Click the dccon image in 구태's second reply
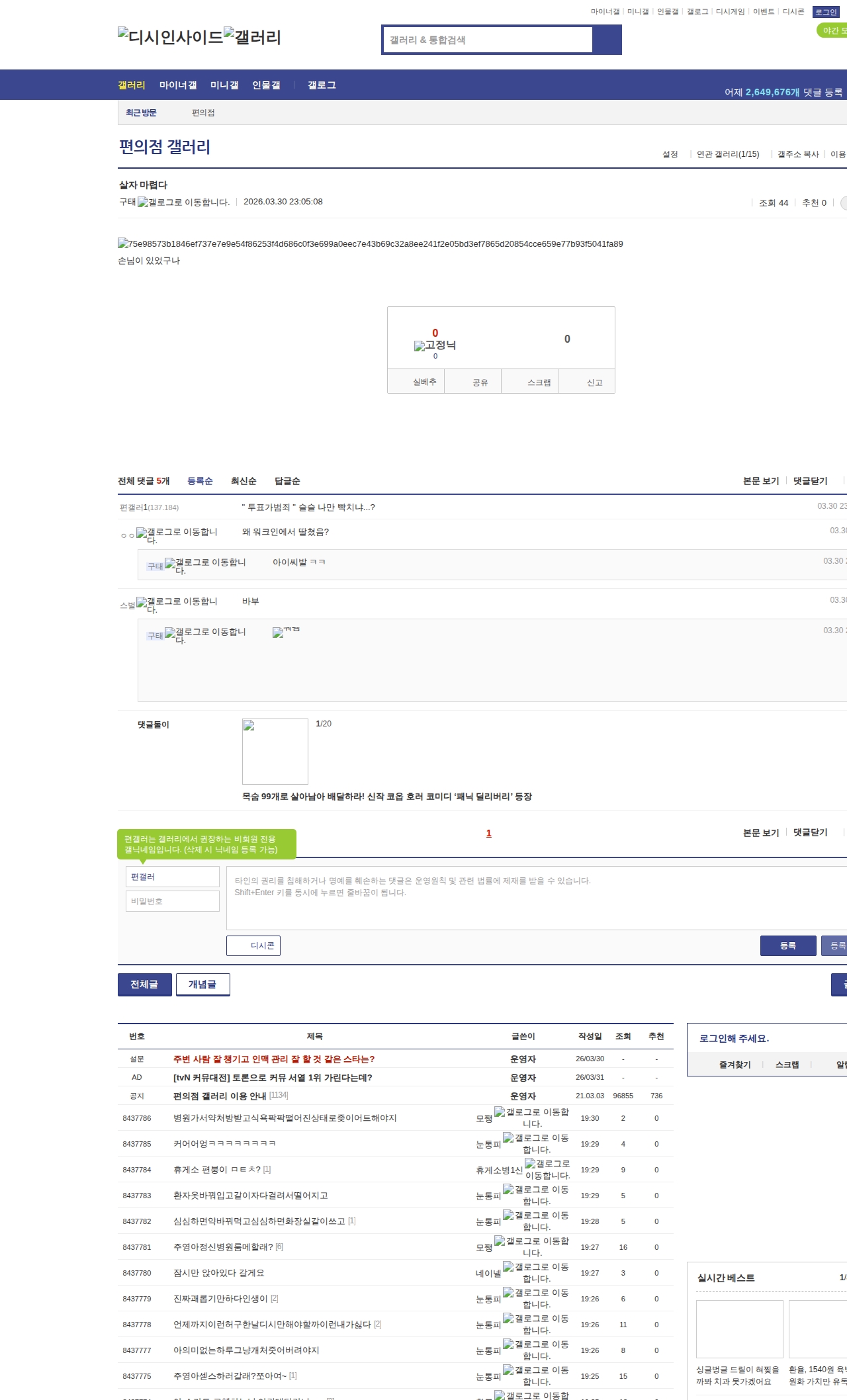The image size is (847, 1400). (286, 632)
